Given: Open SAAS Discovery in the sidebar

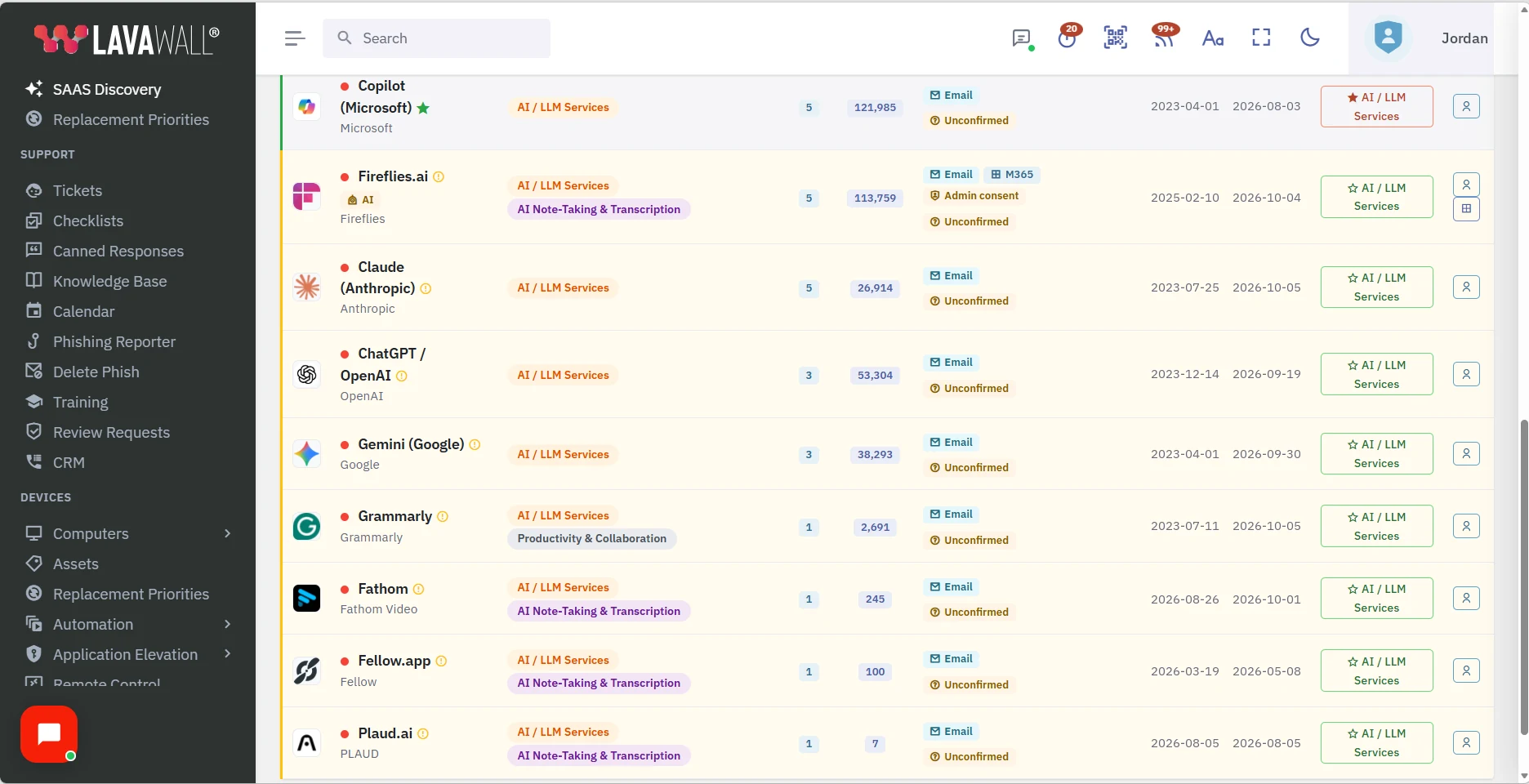Looking at the screenshot, I should tap(106, 89).
